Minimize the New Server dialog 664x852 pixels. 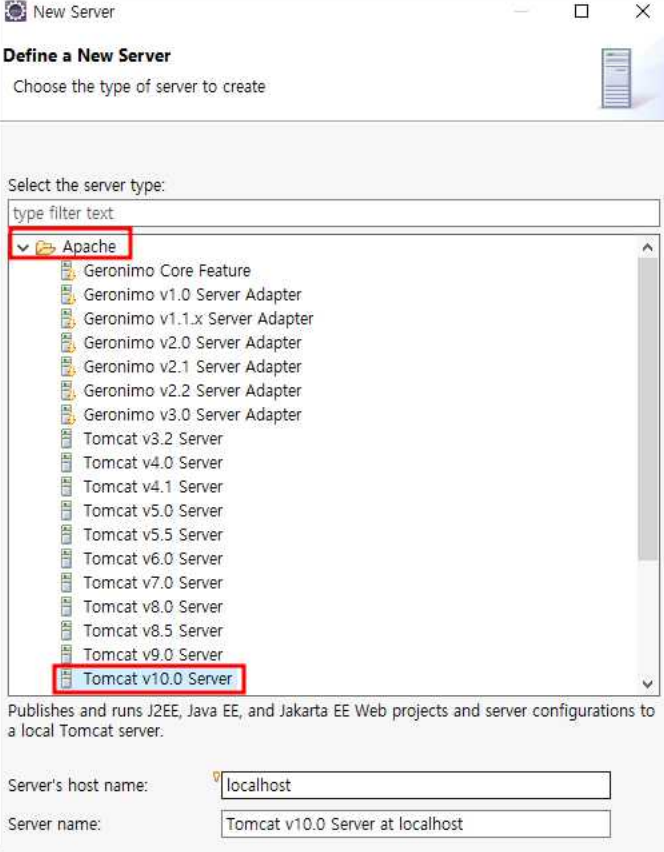(x=521, y=11)
